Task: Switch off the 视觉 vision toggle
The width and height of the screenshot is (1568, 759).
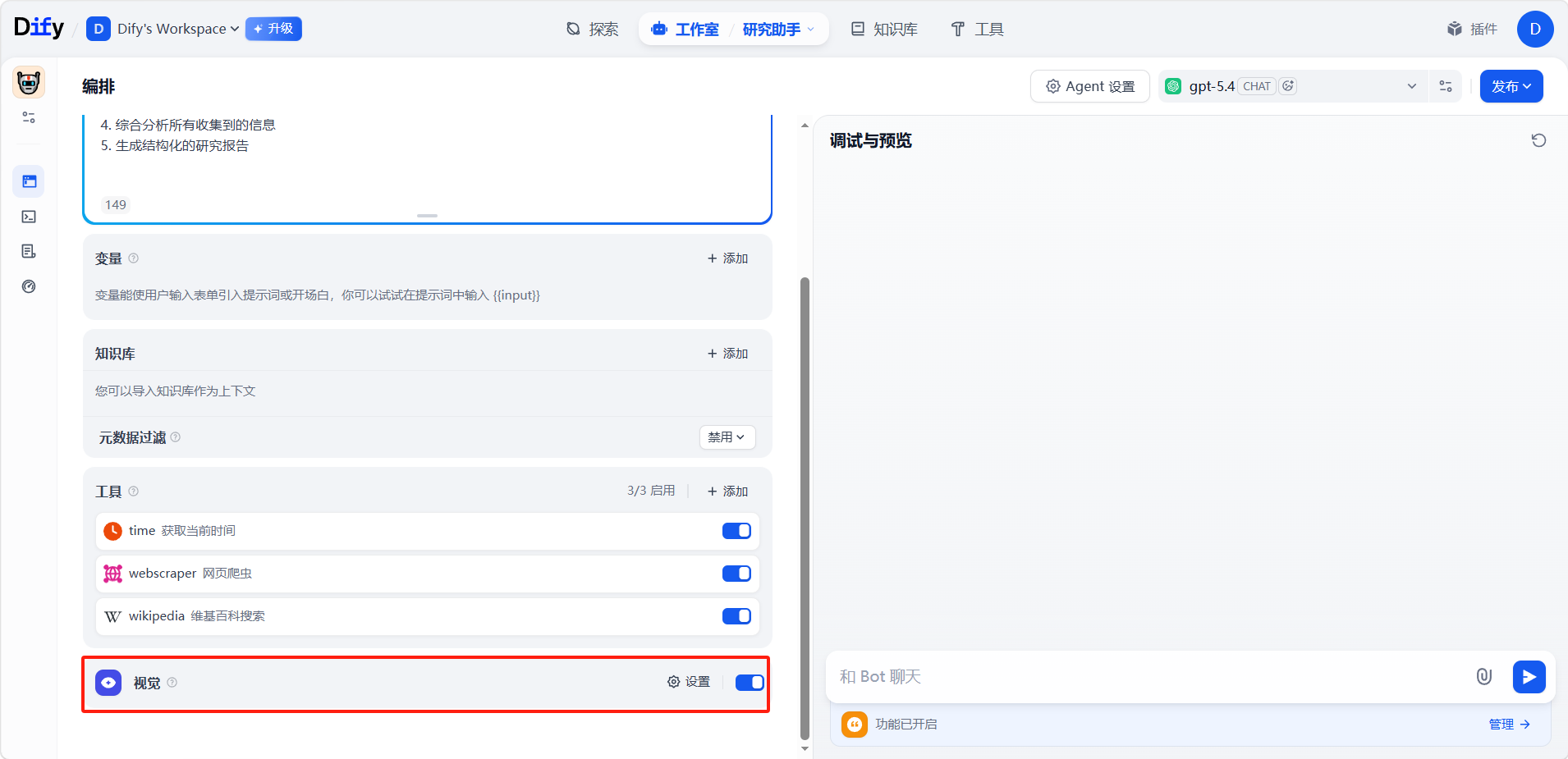Action: tap(749, 683)
